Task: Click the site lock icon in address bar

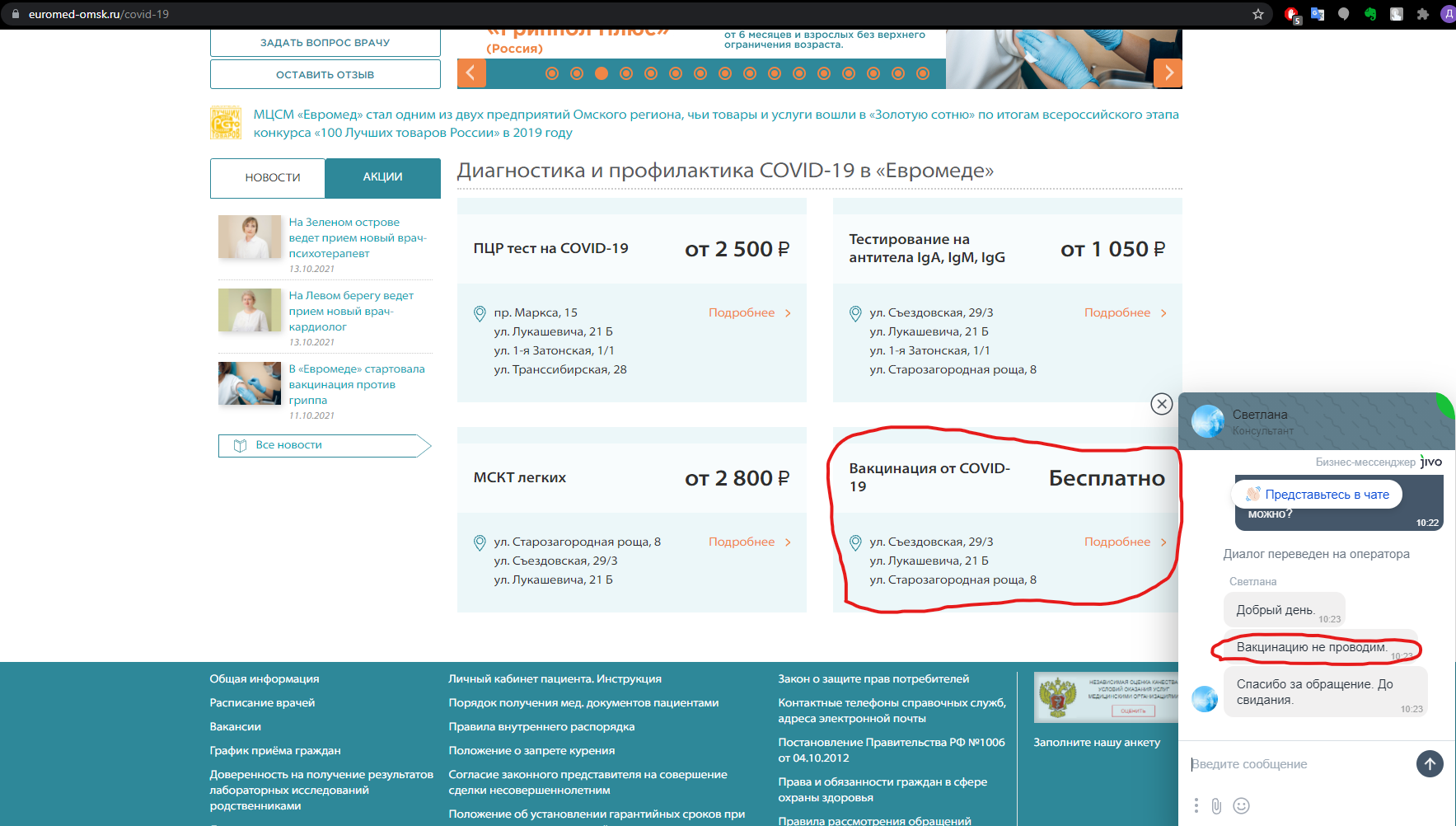Action: pyautogui.click(x=15, y=14)
